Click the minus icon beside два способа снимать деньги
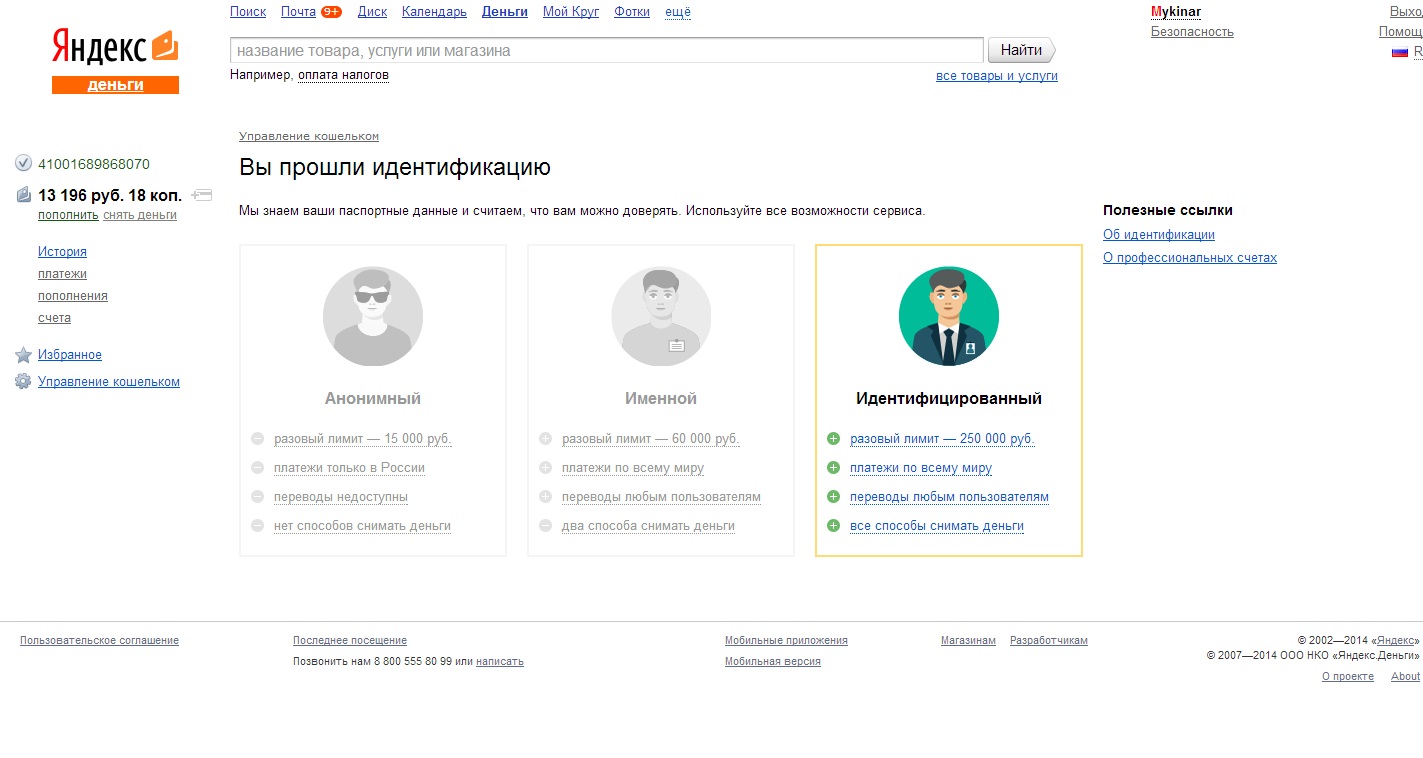The height and width of the screenshot is (758, 1423). pos(545,526)
